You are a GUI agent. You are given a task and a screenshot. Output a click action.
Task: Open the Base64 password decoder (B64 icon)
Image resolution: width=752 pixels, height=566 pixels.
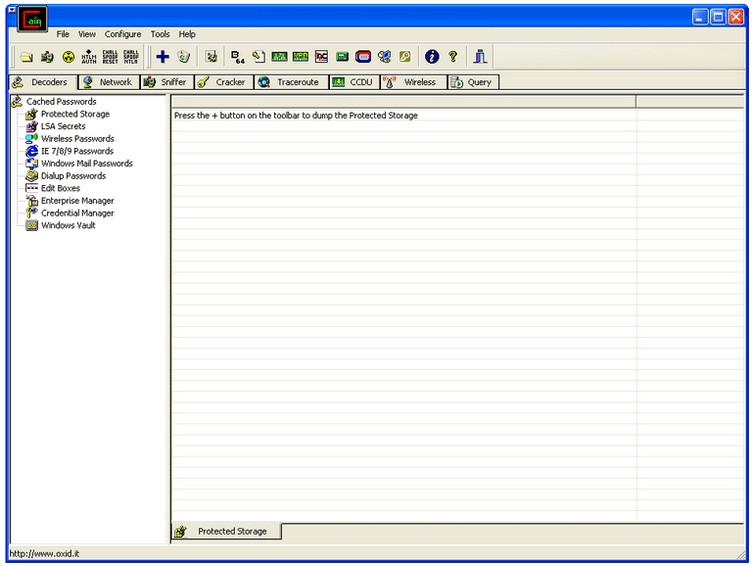[x=238, y=57]
